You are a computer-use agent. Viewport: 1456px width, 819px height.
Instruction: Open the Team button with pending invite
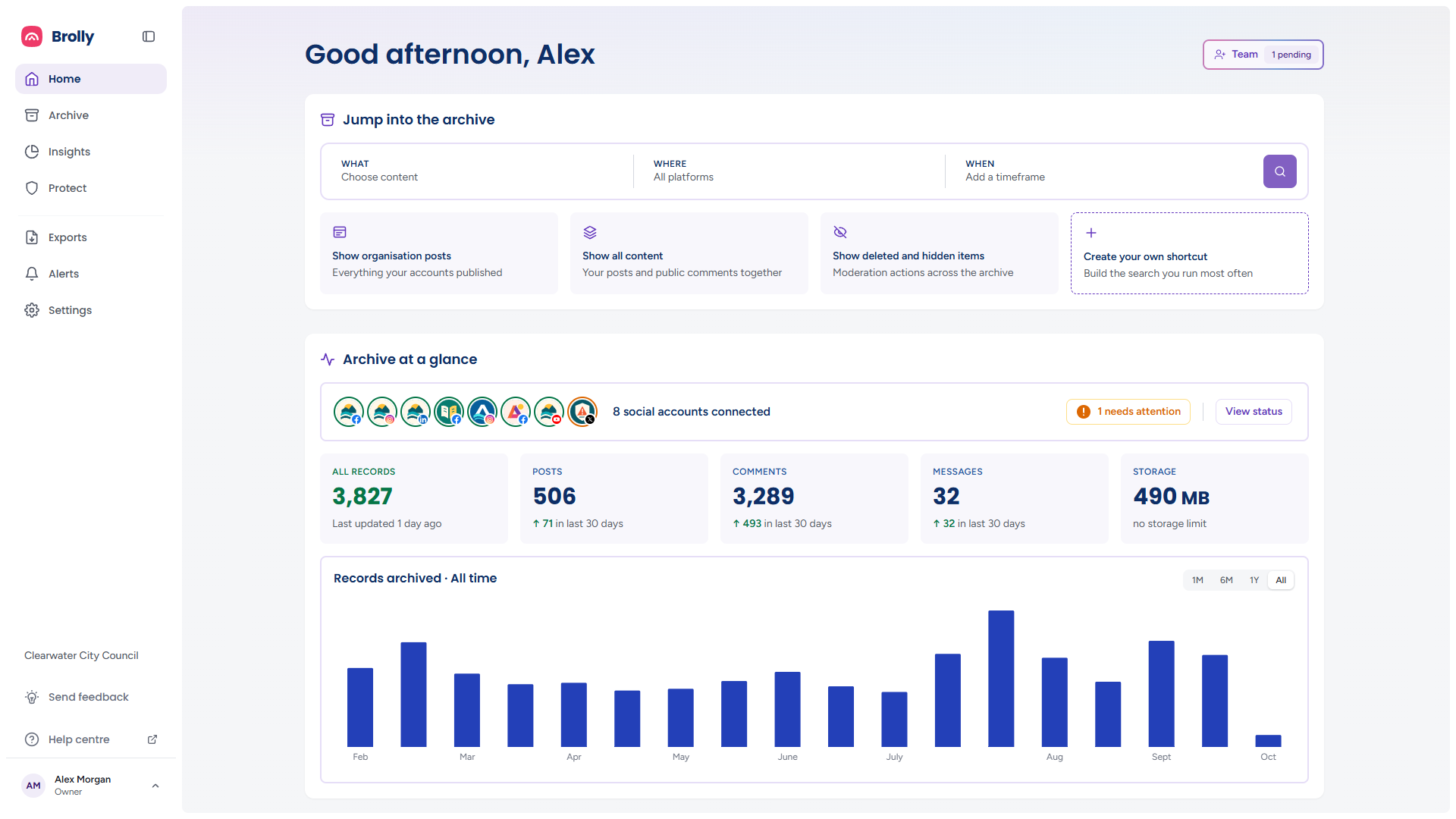1263,55
